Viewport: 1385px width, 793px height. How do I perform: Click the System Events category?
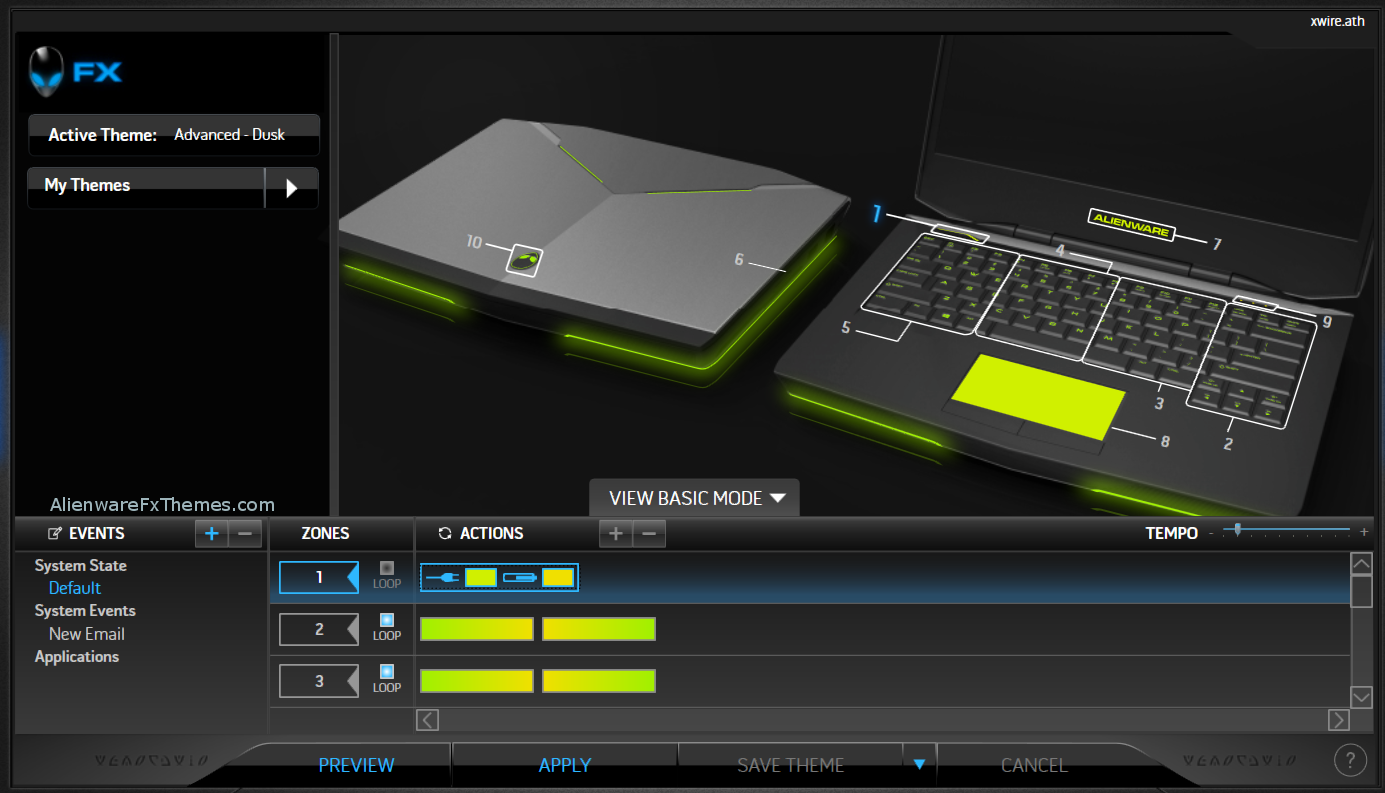[x=85, y=611]
